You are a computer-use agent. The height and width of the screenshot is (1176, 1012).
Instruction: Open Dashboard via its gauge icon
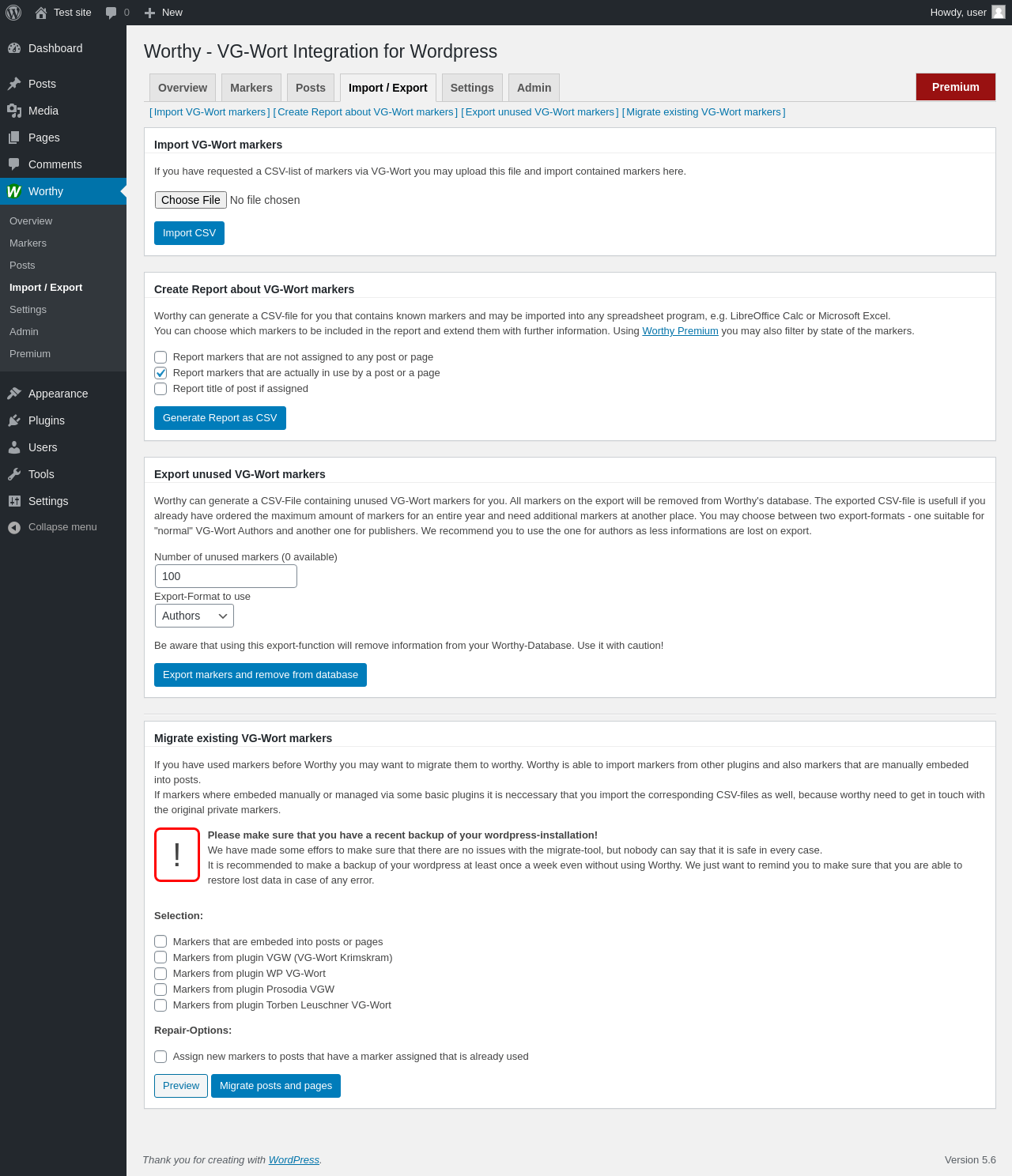(14, 48)
